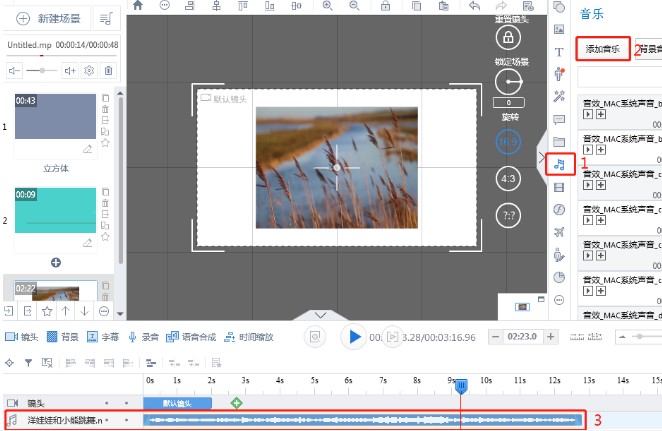Select the 16:9 aspect ratio option
The width and height of the screenshot is (662, 431).
point(508,144)
